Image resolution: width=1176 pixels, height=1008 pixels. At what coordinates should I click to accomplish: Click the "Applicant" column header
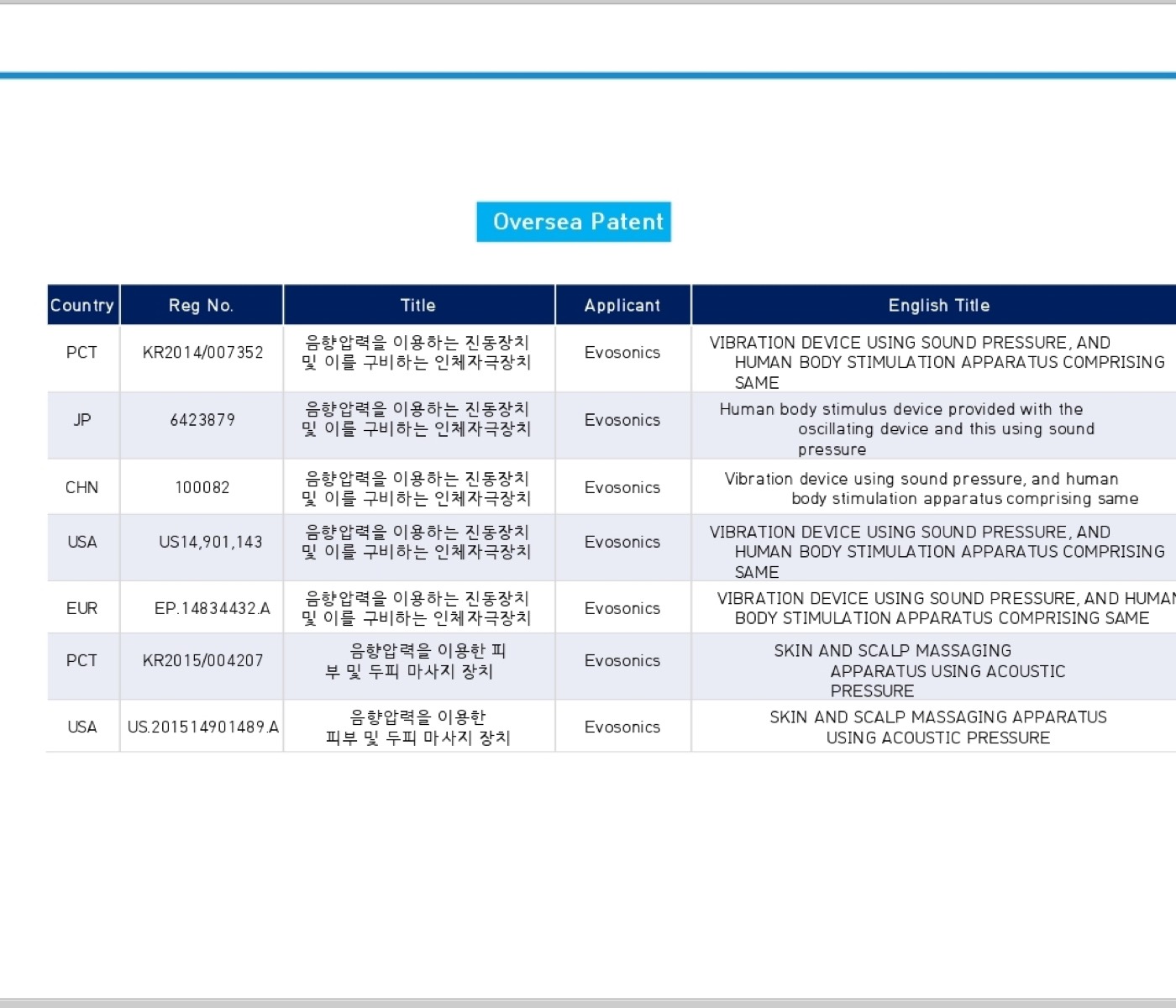(x=622, y=305)
